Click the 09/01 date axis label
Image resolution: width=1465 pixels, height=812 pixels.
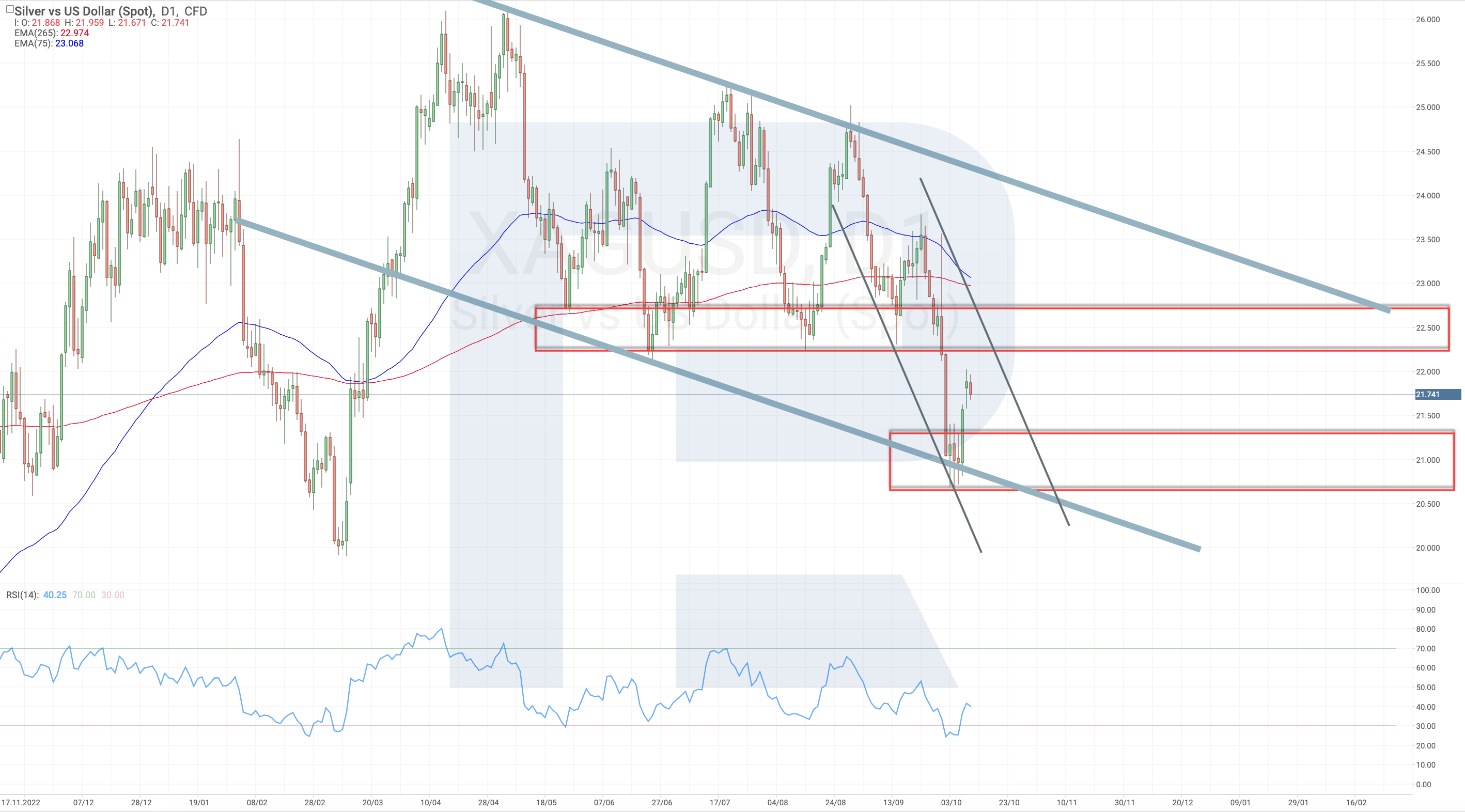click(1241, 803)
